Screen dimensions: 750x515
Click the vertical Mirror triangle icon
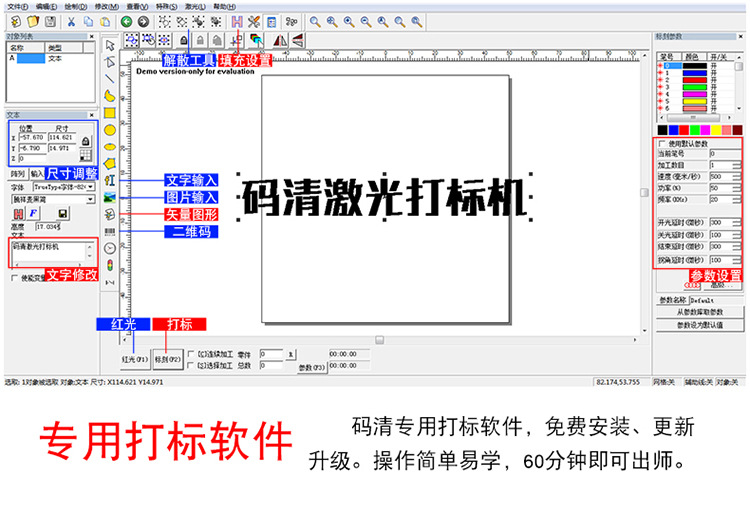click(x=298, y=41)
